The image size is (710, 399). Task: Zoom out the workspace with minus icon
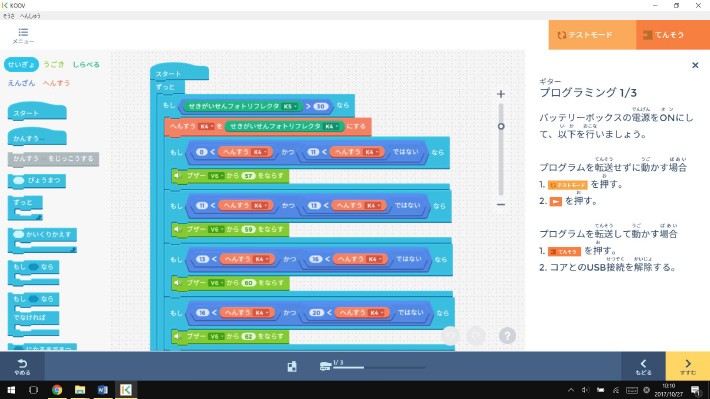(501, 204)
